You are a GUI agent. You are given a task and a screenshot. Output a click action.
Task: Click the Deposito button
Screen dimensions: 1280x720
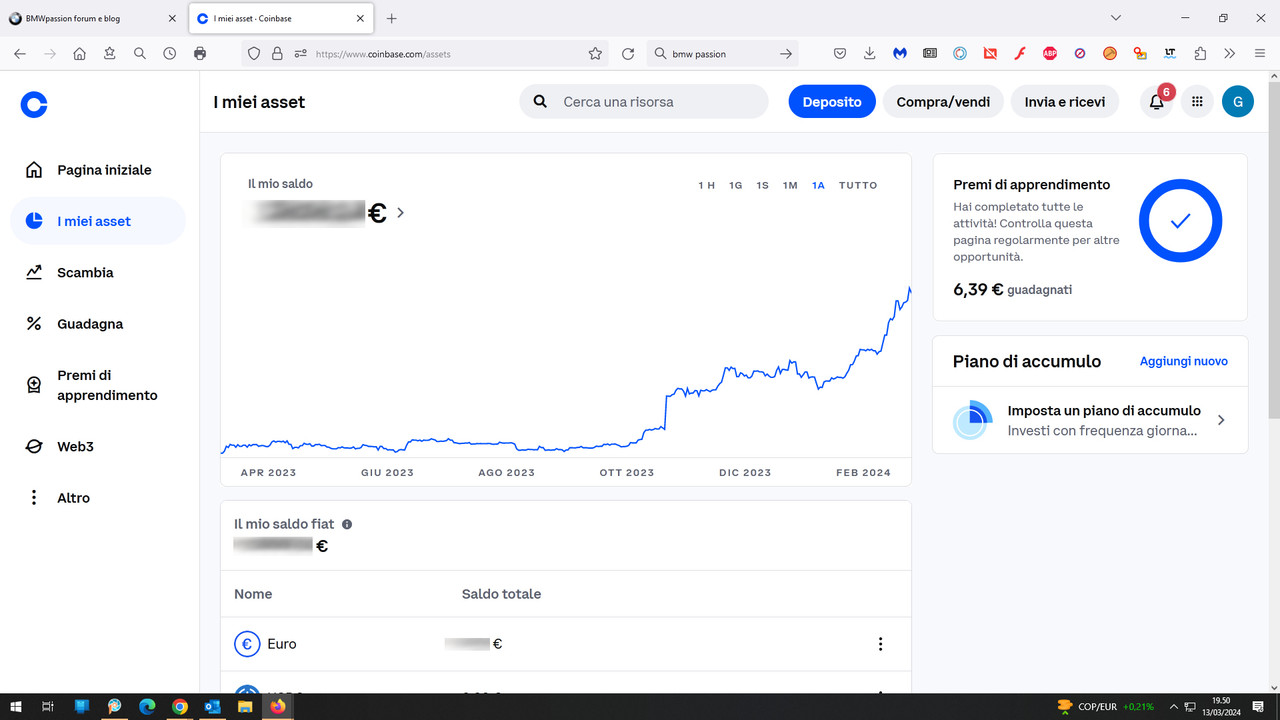(x=832, y=101)
